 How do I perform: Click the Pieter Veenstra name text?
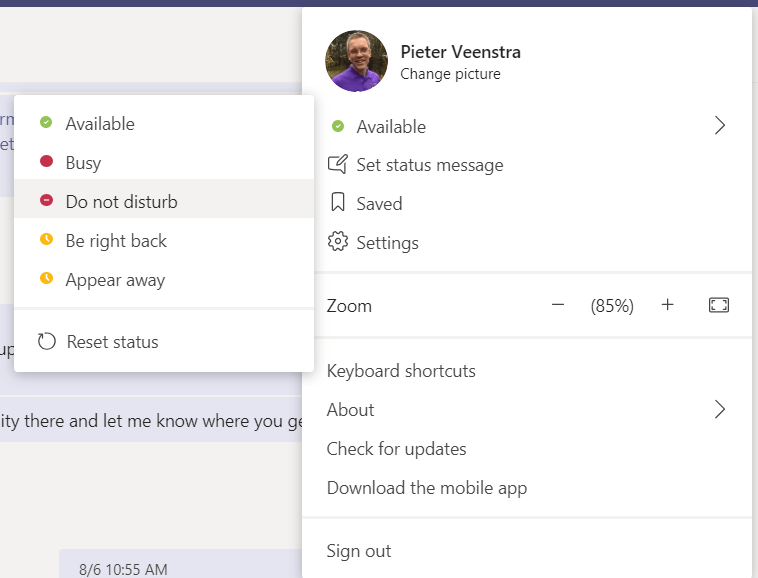(x=460, y=52)
